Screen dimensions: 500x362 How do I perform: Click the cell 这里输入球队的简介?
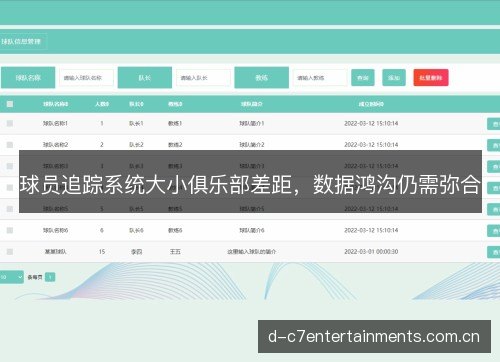[252, 252]
